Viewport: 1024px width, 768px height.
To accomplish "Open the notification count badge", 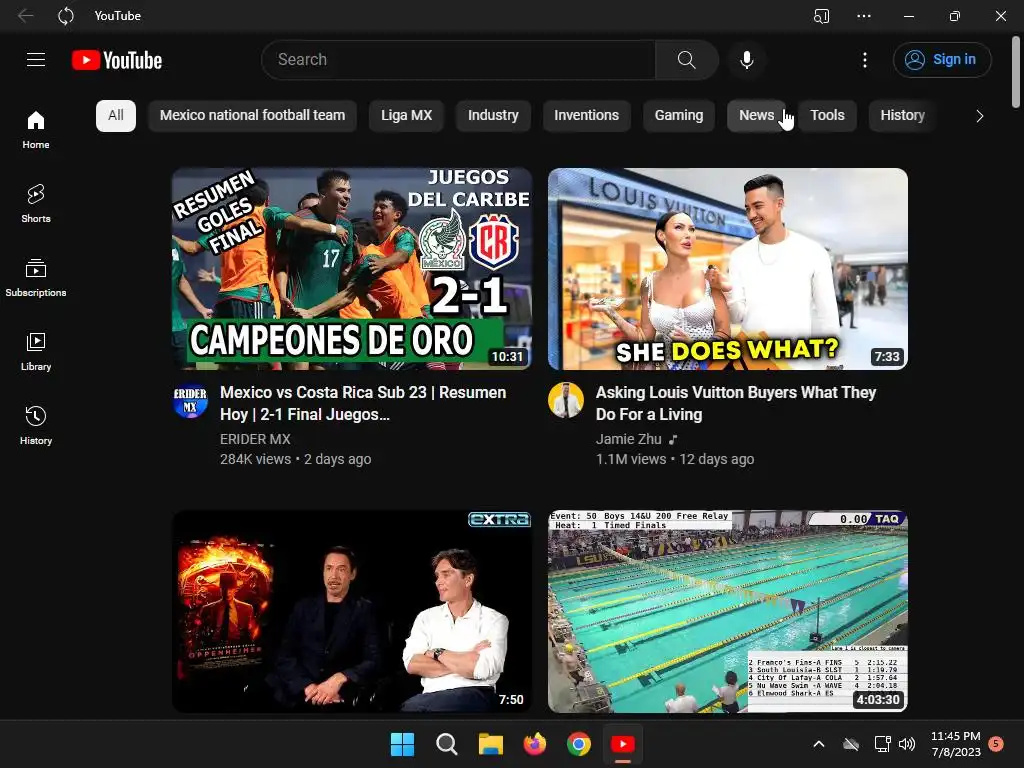I will [x=996, y=743].
